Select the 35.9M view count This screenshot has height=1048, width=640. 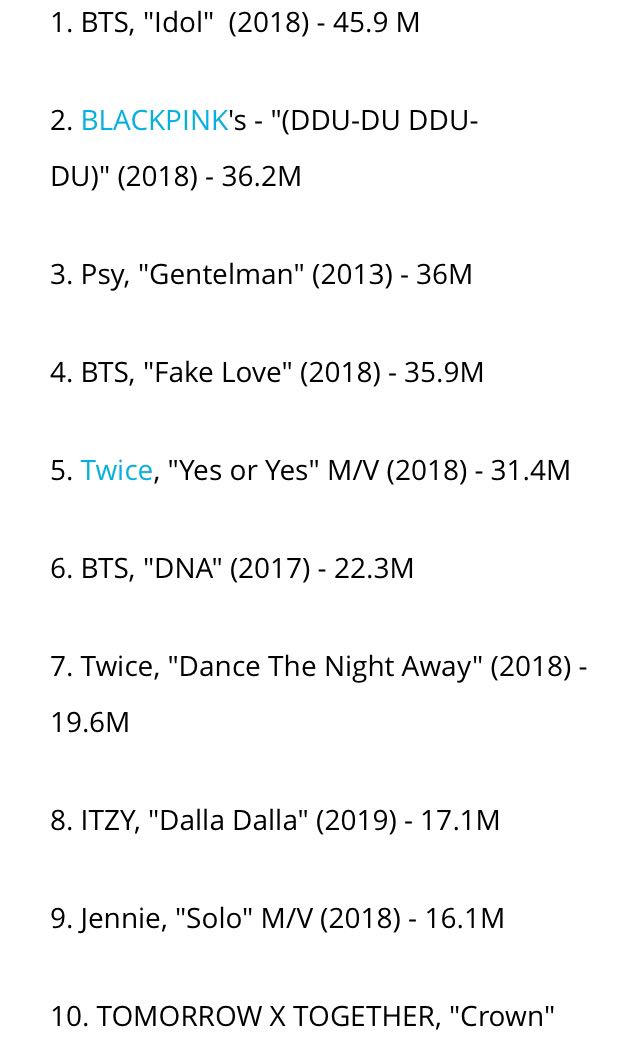tap(443, 372)
